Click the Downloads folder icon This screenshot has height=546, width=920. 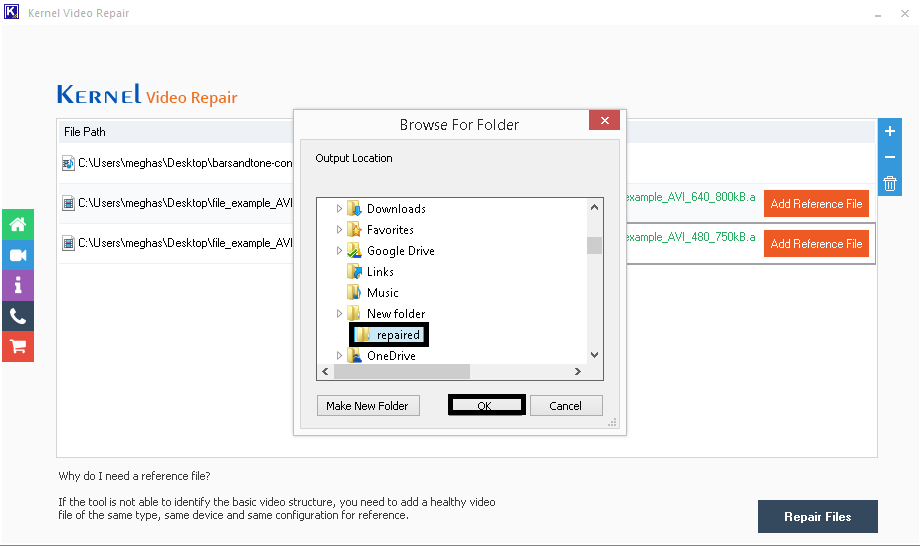pyautogui.click(x=354, y=208)
